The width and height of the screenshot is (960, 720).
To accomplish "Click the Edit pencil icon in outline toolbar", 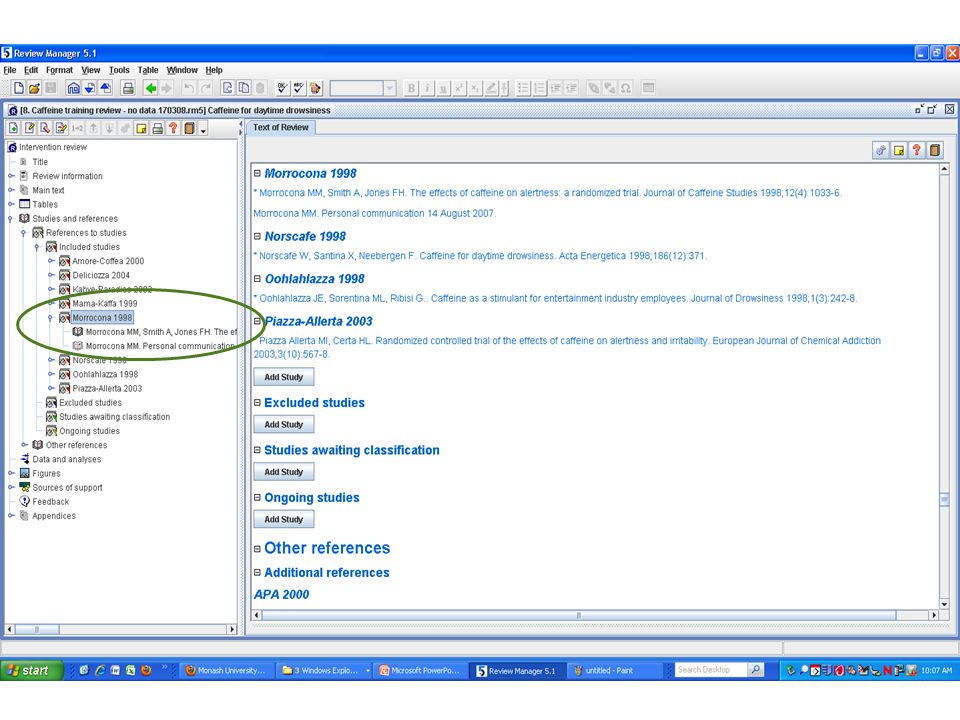I will coord(29,128).
